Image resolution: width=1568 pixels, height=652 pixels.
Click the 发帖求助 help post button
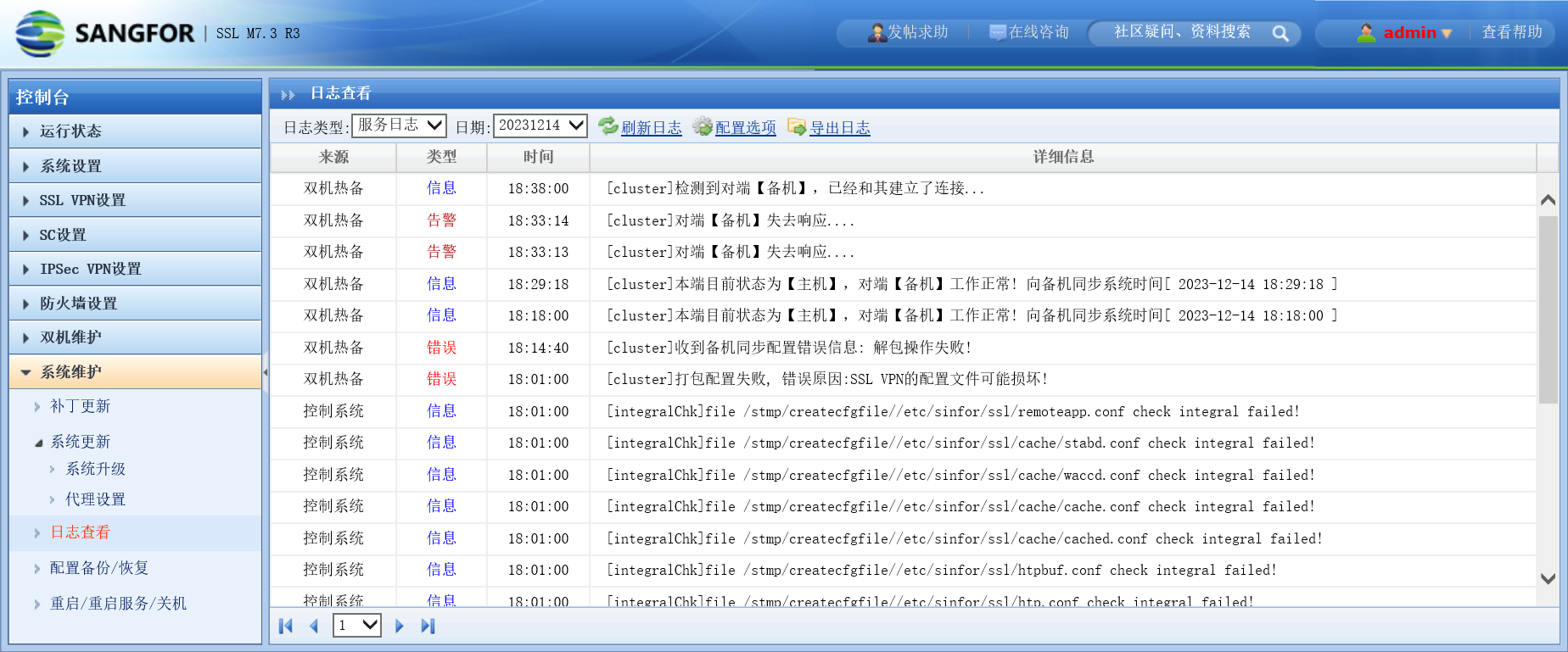[908, 32]
